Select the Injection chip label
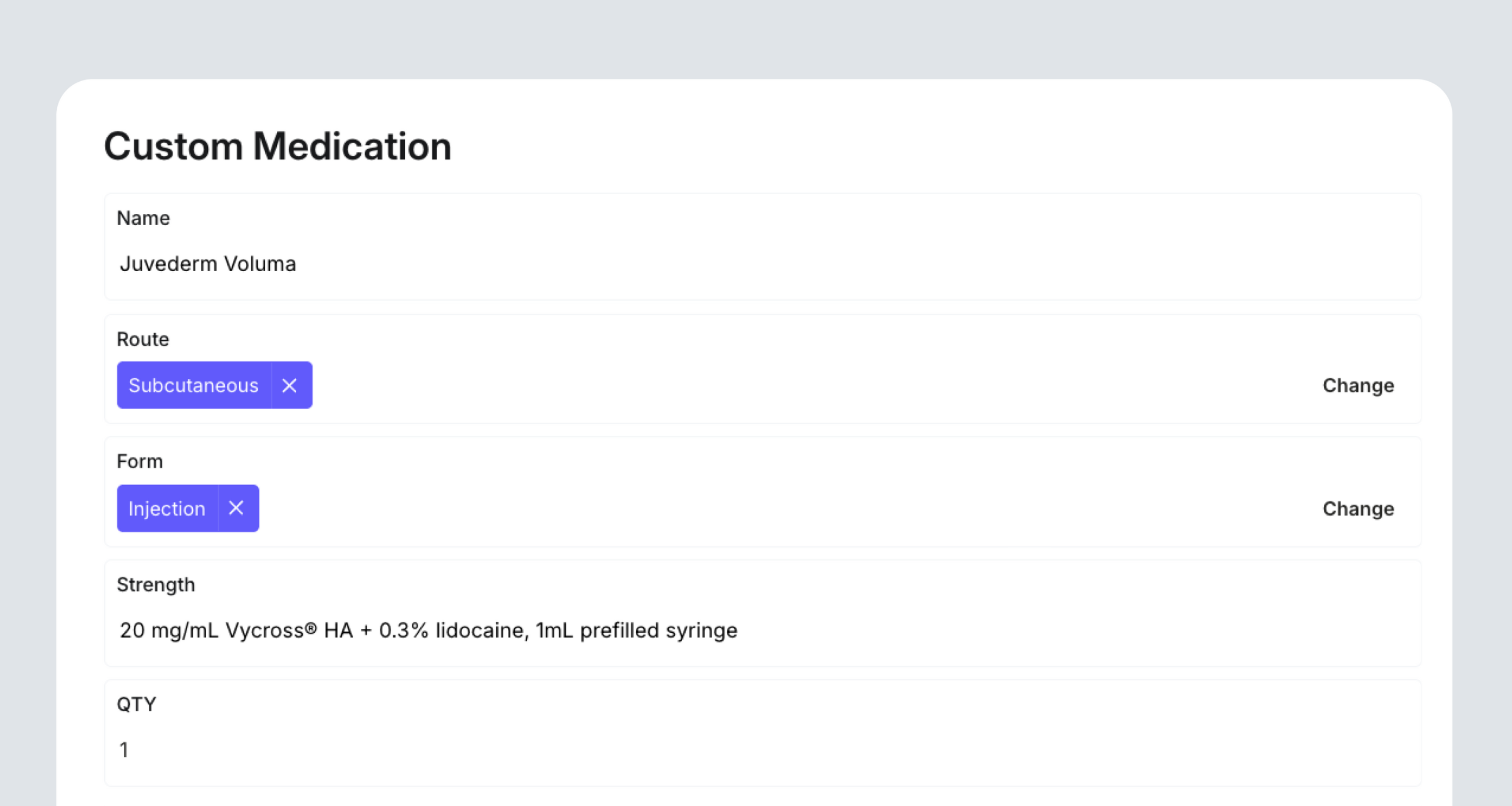The width and height of the screenshot is (1512, 806). [167, 509]
